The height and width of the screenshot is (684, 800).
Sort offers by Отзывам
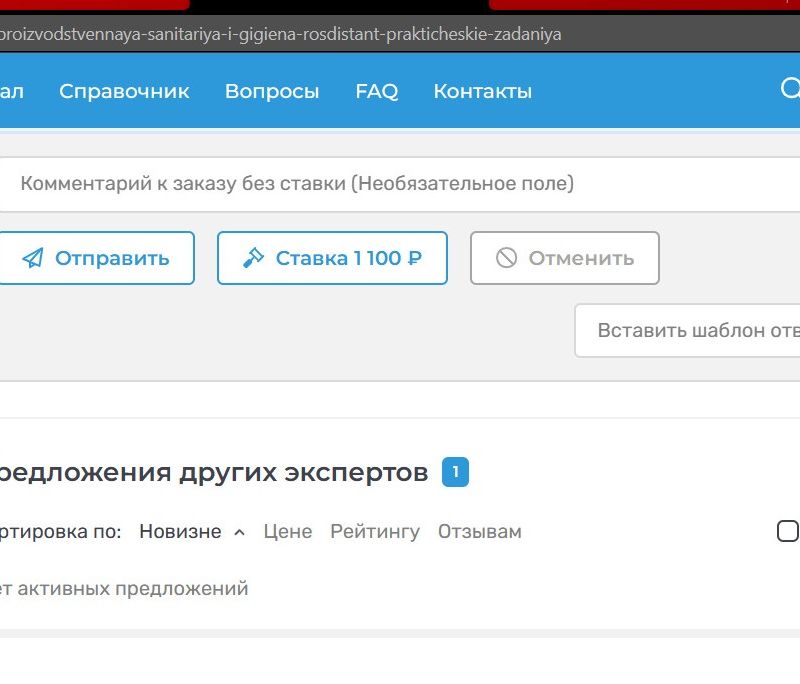480,532
